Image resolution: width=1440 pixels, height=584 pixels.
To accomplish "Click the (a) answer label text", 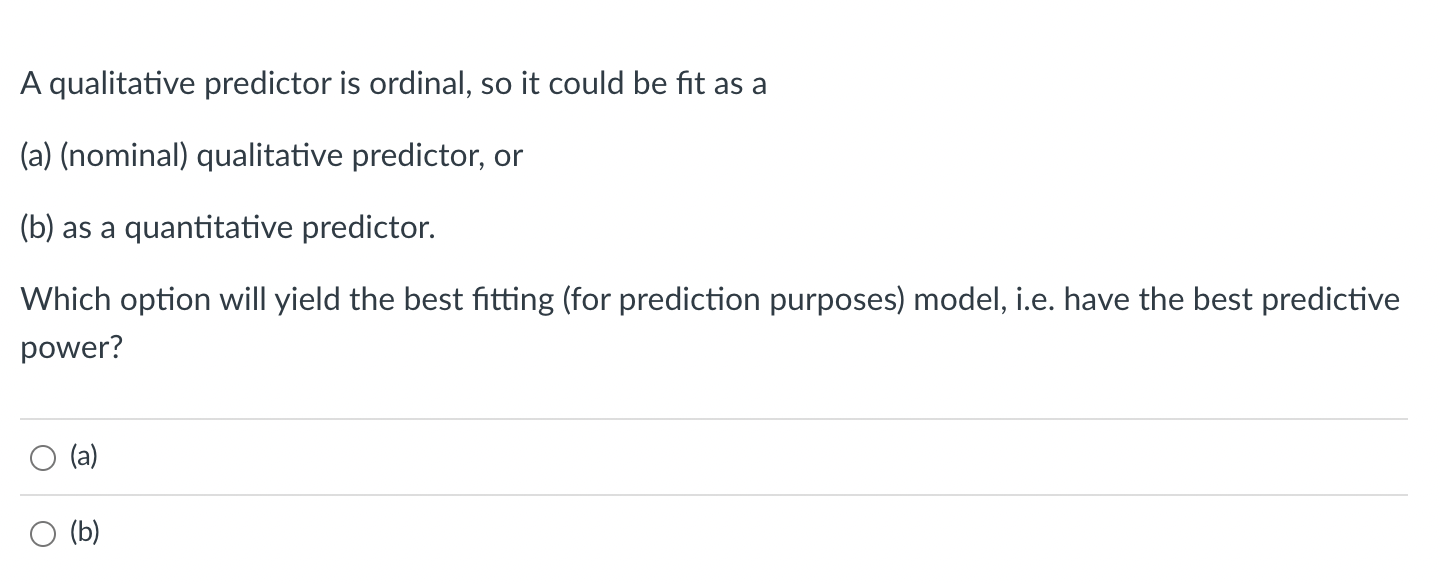I will click(82, 457).
